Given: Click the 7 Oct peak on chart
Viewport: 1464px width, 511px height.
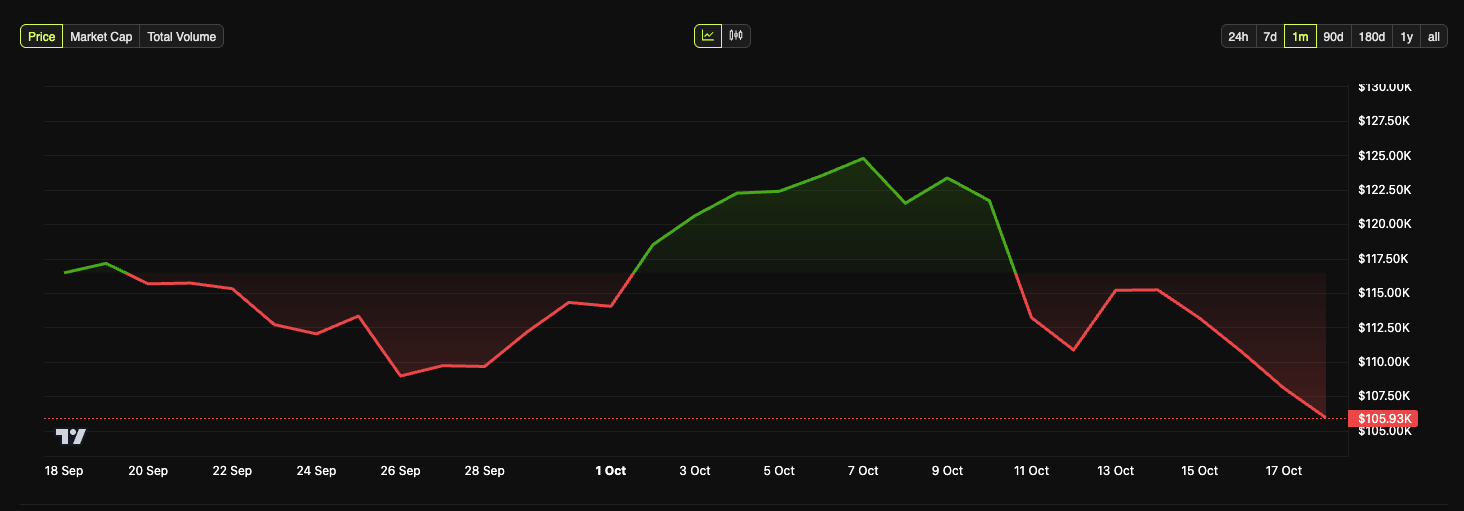Looking at the screenshot, I should point(863,158).
